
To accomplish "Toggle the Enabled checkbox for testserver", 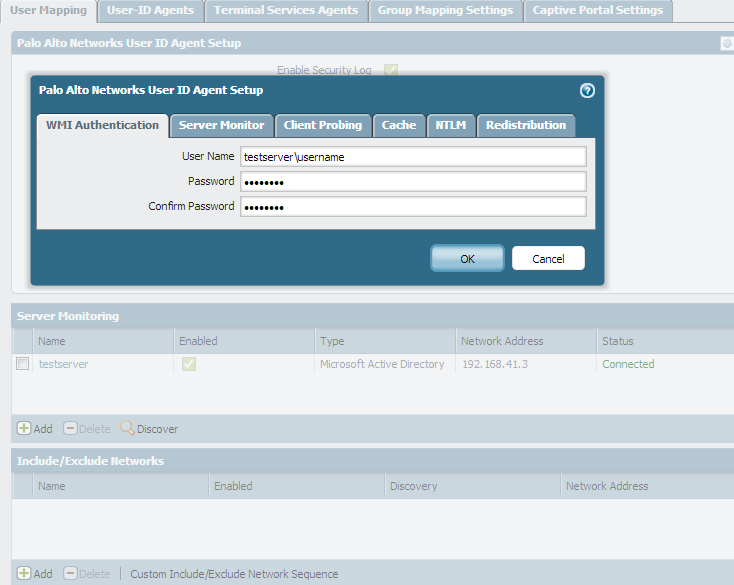I will pyautogui.click(x=189, y=364).
